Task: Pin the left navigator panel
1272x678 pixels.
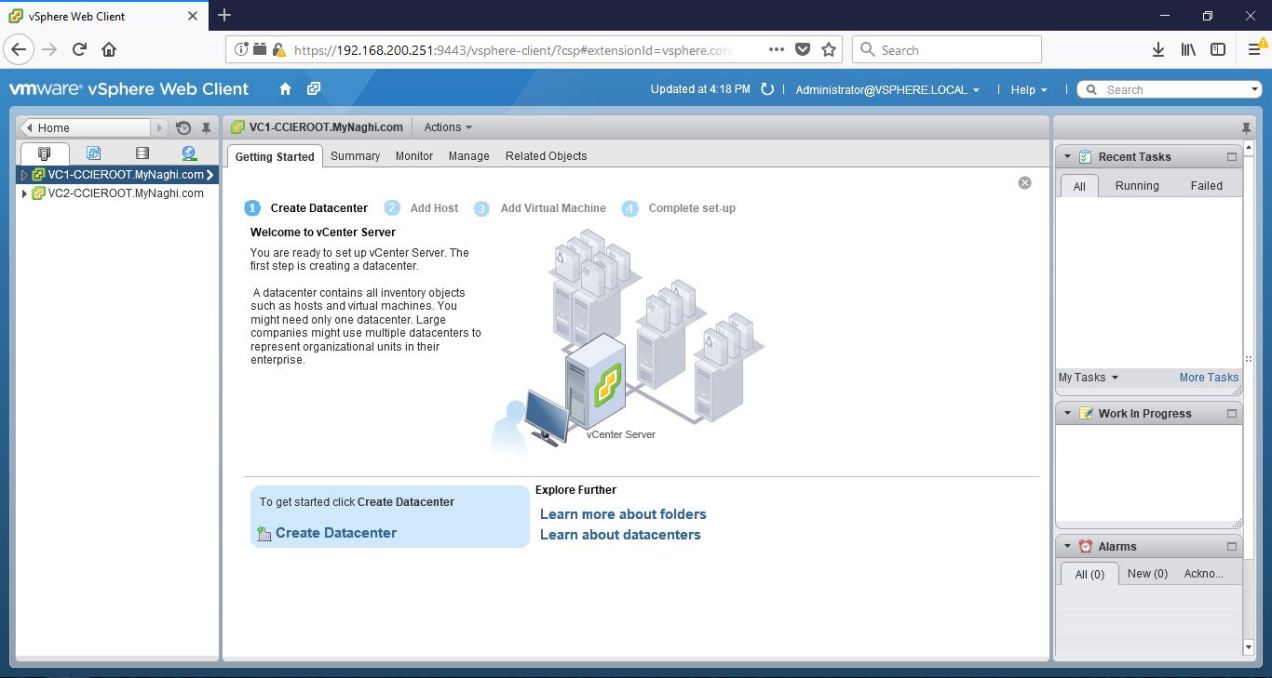Action: click(206, 128)
